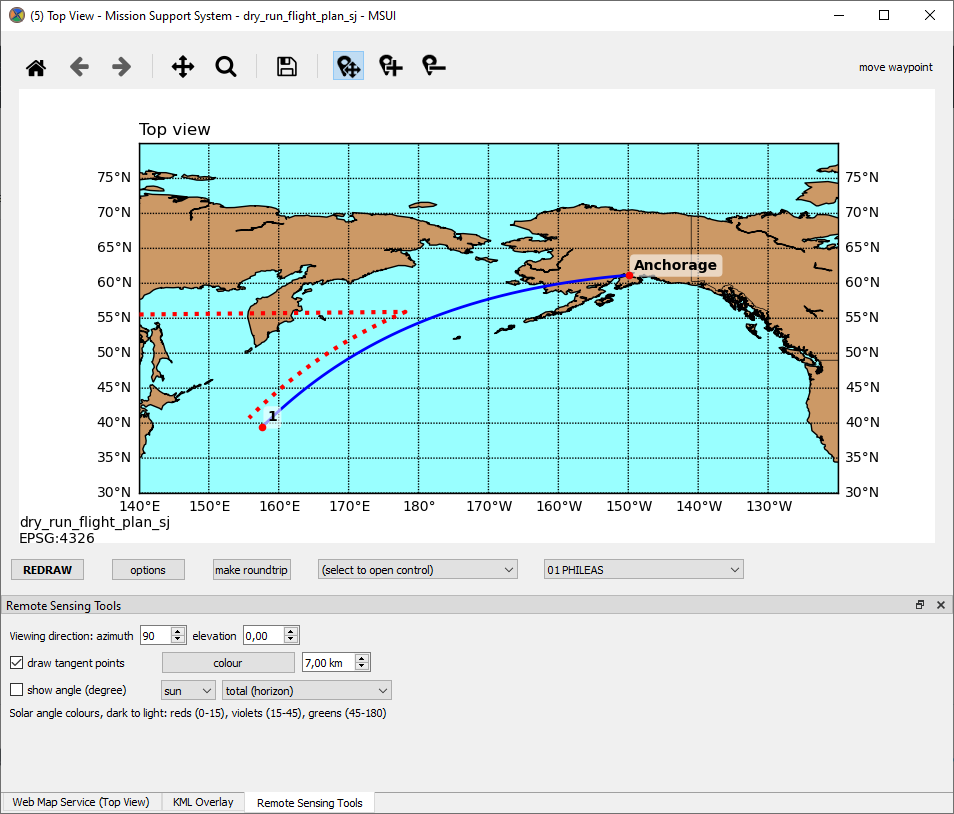Select the insert waypoint tool
Viewport: 954px width, 814px height.
click(x=390, y=66)
